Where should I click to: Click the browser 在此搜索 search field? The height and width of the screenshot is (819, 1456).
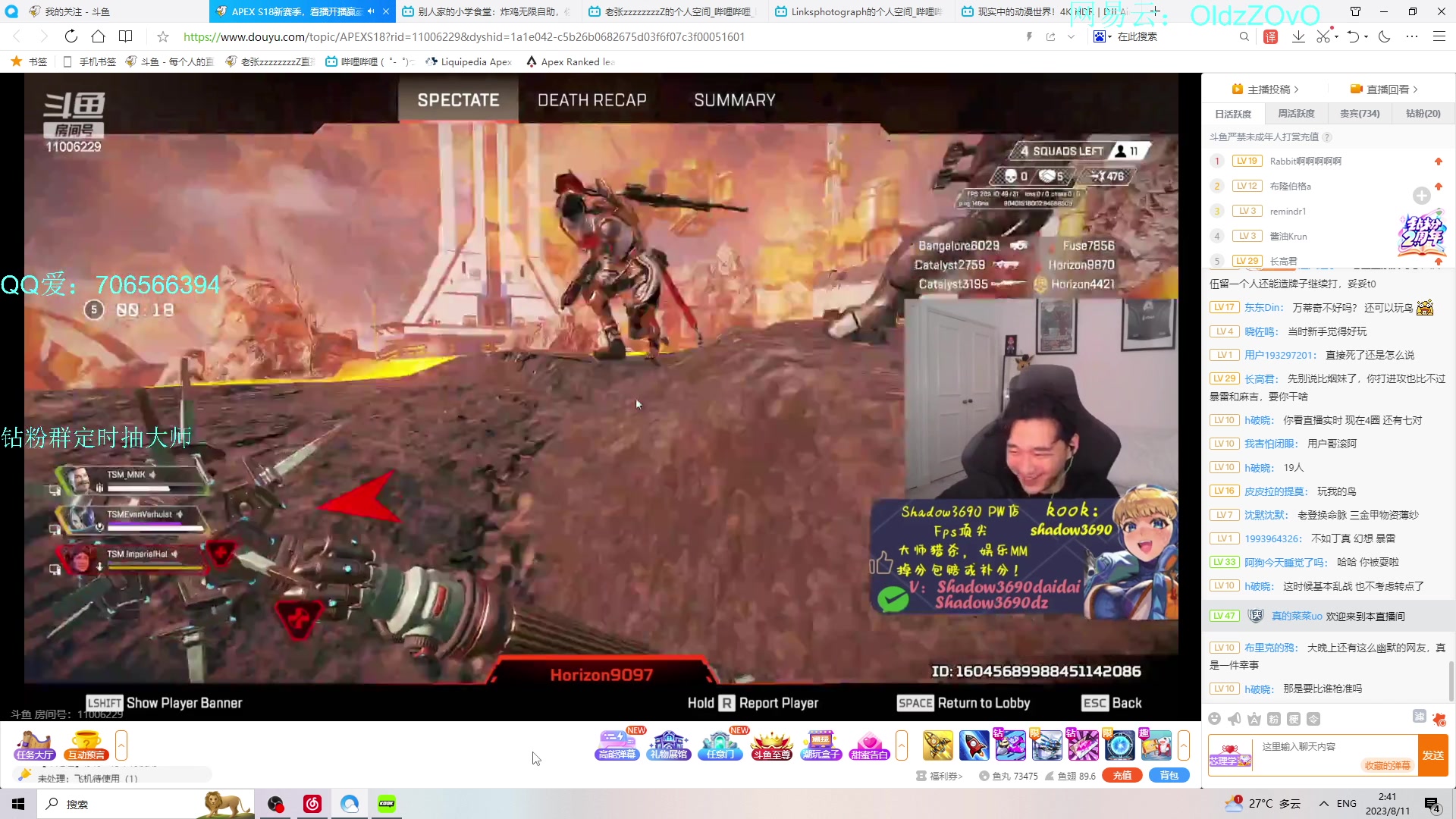tap(1175, 36)
